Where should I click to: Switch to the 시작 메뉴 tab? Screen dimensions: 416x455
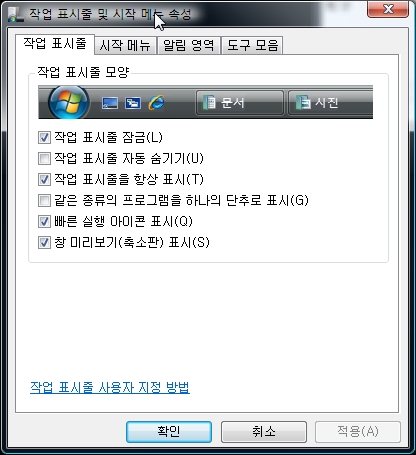coord(125,45)
